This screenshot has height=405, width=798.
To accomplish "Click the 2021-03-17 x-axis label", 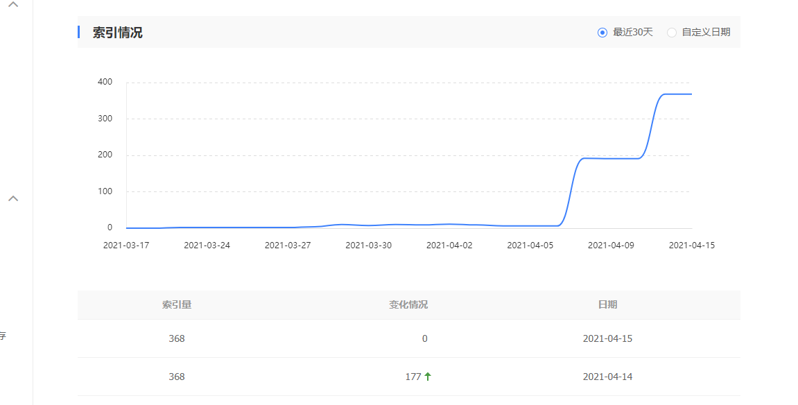I will (x=126, y=244).
